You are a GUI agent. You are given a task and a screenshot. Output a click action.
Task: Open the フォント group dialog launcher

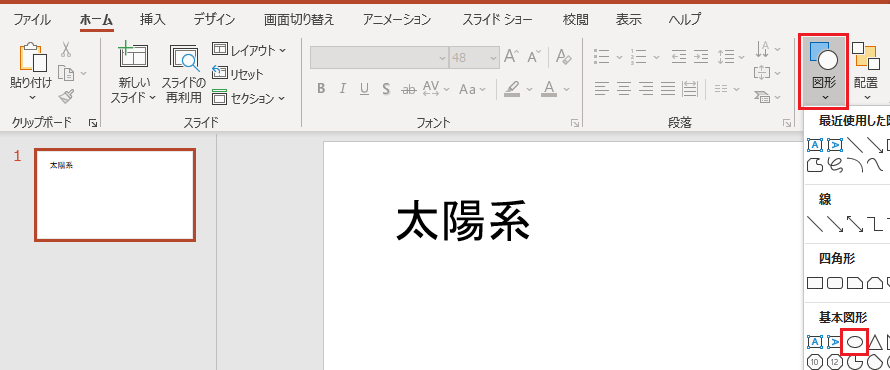click(x=574, y=123)
